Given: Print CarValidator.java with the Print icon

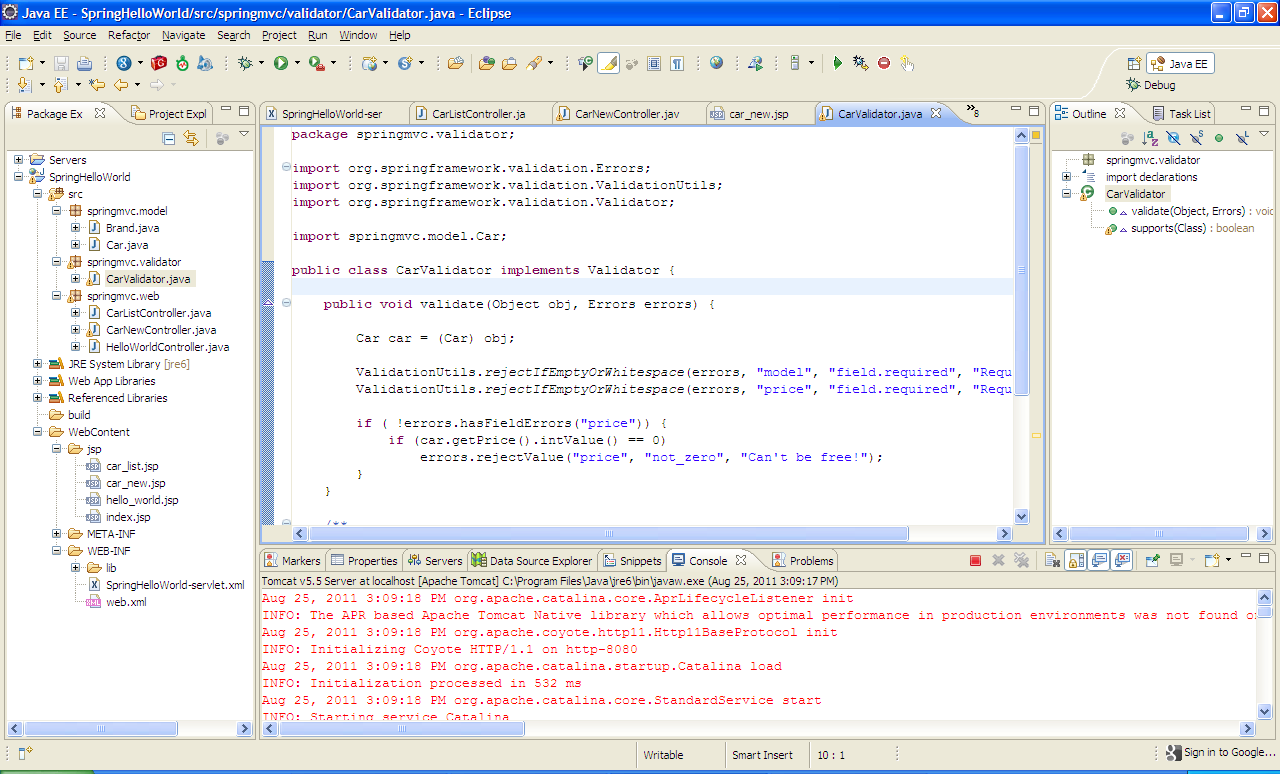Looking at the screenshot, I should pos(85,62).
